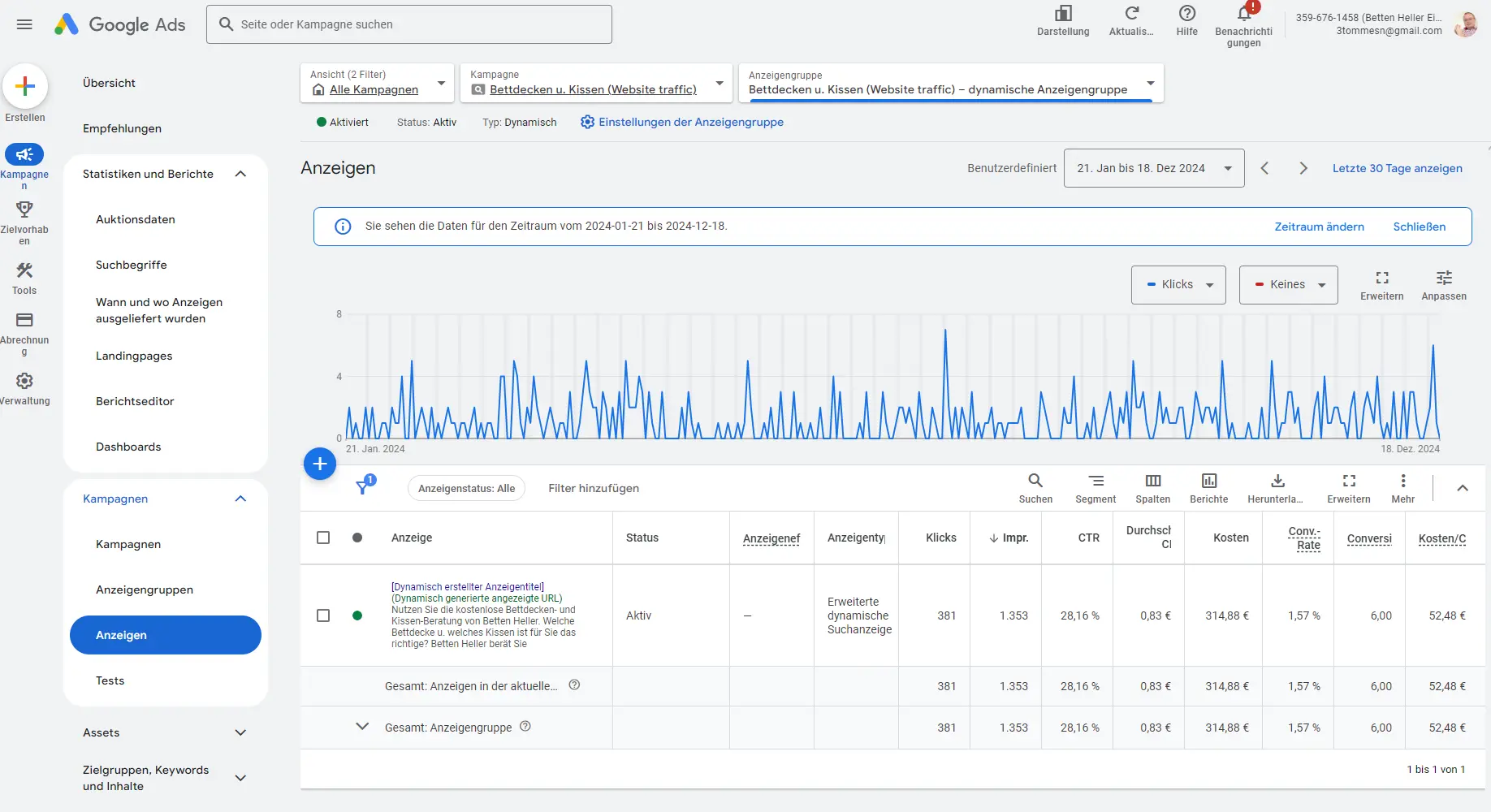This screenshot has width=1491, height=812.
Task: Open the hamburger main menu
Action: [24, 24]
